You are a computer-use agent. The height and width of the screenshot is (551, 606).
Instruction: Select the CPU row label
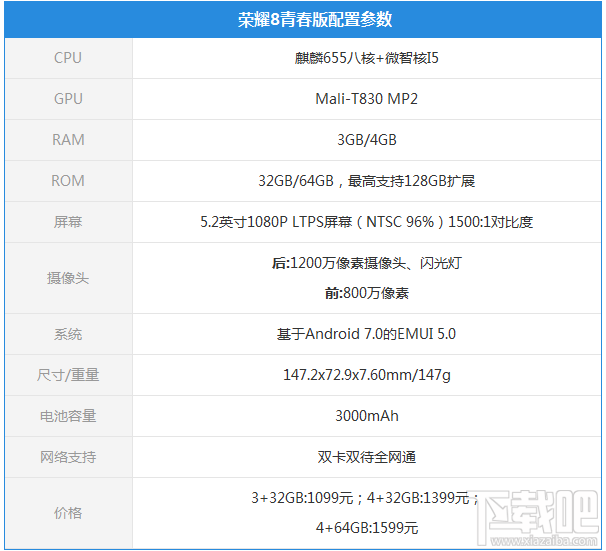click(68, 58)
